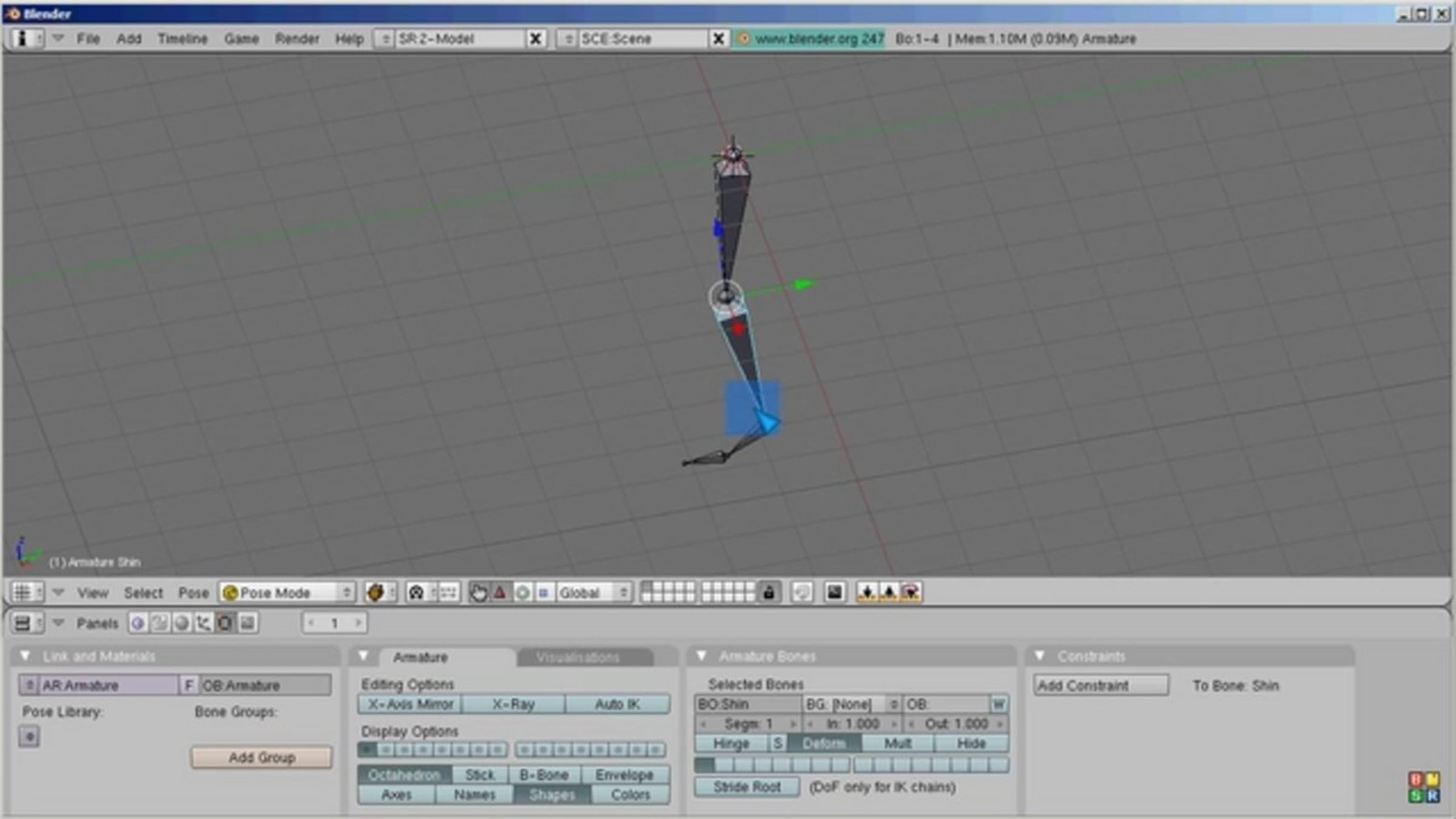The height and width of the screenshot is (819, 1456).
Task: Toggle the Deform option for bone Shin
Action: [823, 743]
